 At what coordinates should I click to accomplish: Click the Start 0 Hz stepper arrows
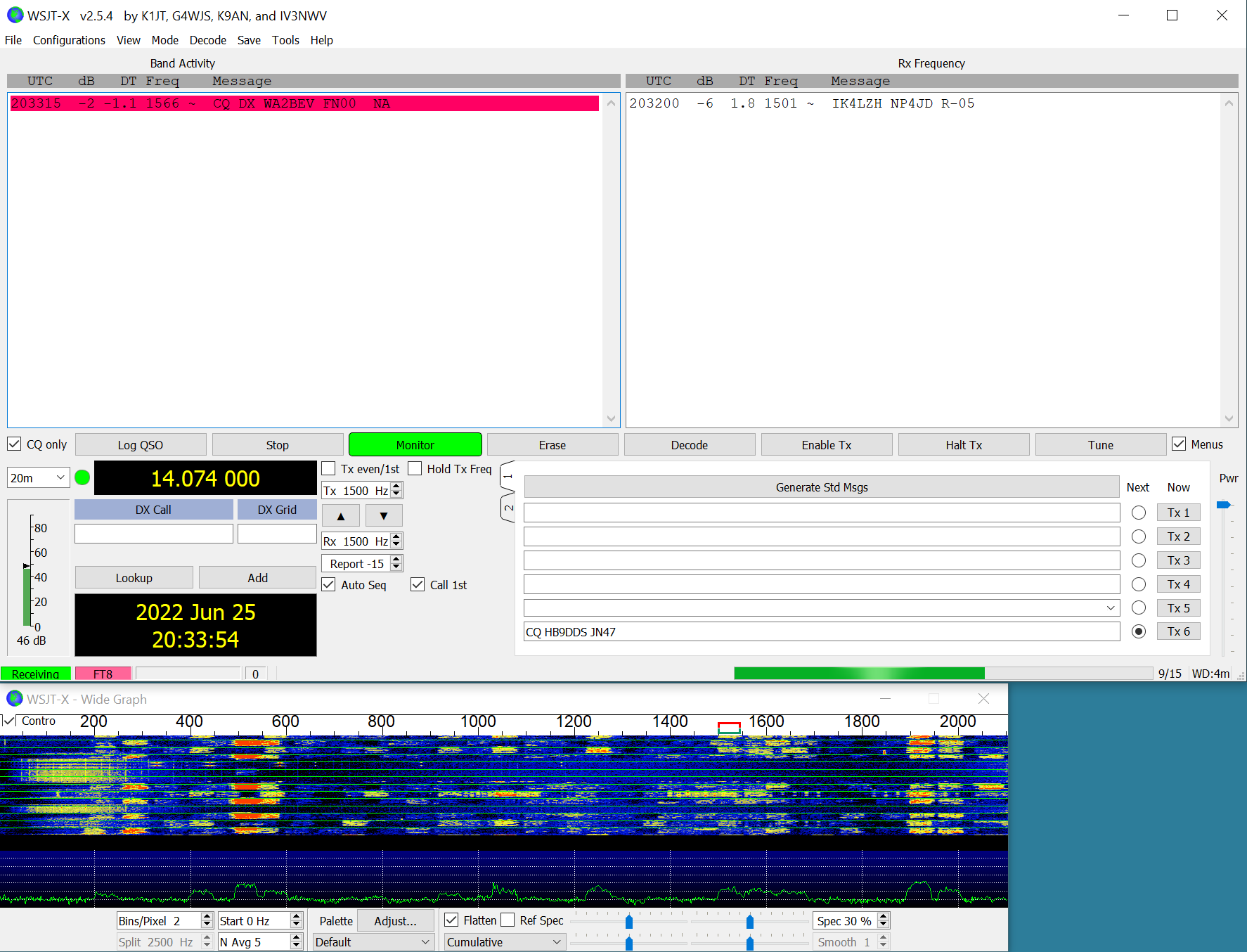pos(296,920)
